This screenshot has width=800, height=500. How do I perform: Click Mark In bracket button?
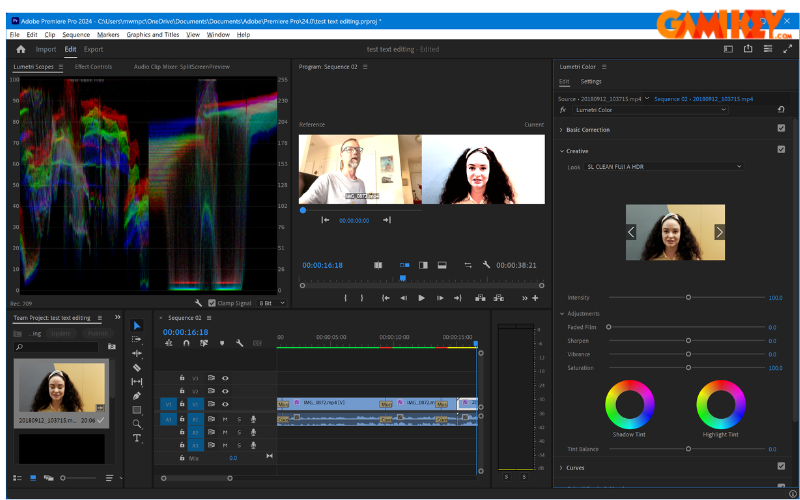coord(345,298)
